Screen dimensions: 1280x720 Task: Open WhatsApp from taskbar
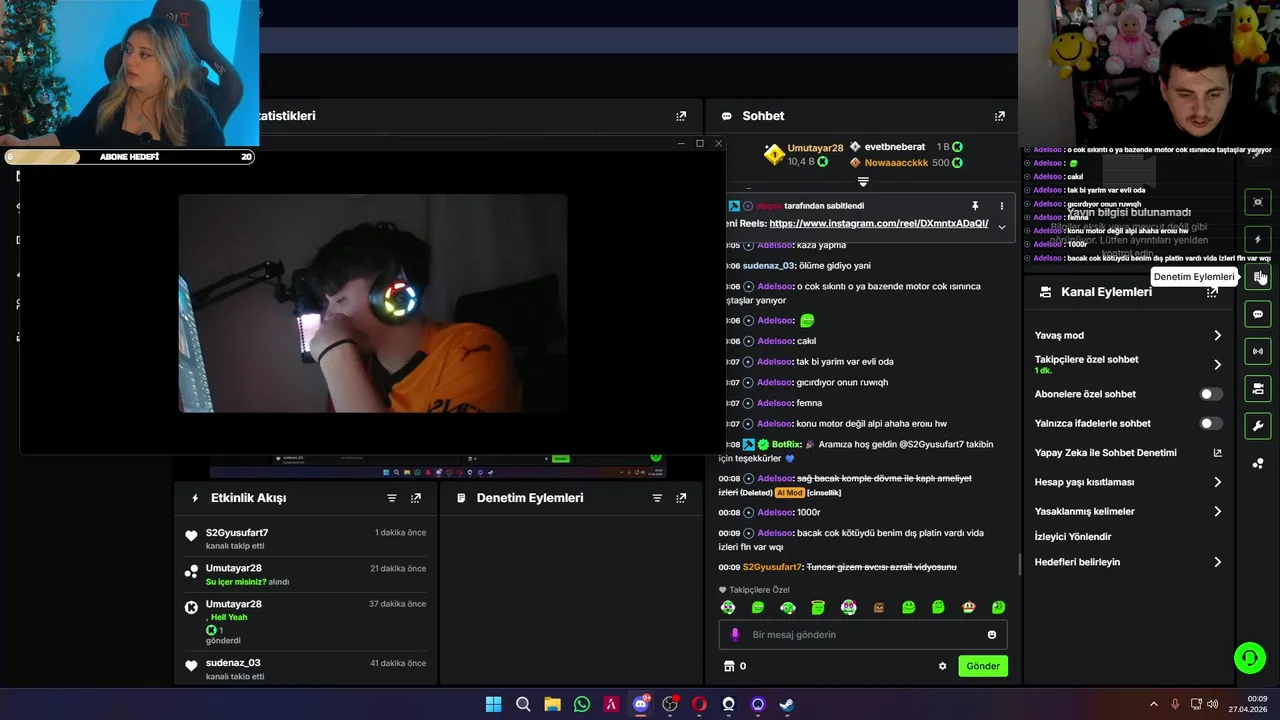click(x=582, y=704)
